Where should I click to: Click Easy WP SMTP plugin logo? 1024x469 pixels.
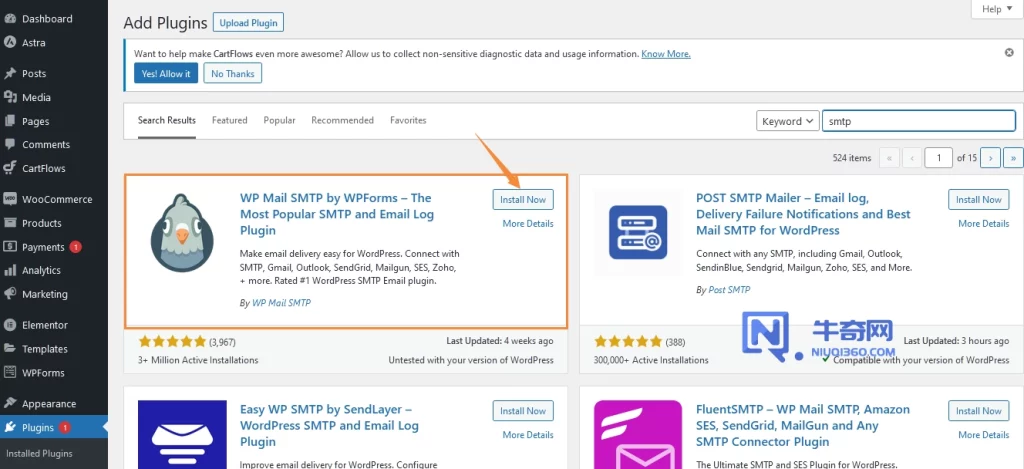coord(182,434)
